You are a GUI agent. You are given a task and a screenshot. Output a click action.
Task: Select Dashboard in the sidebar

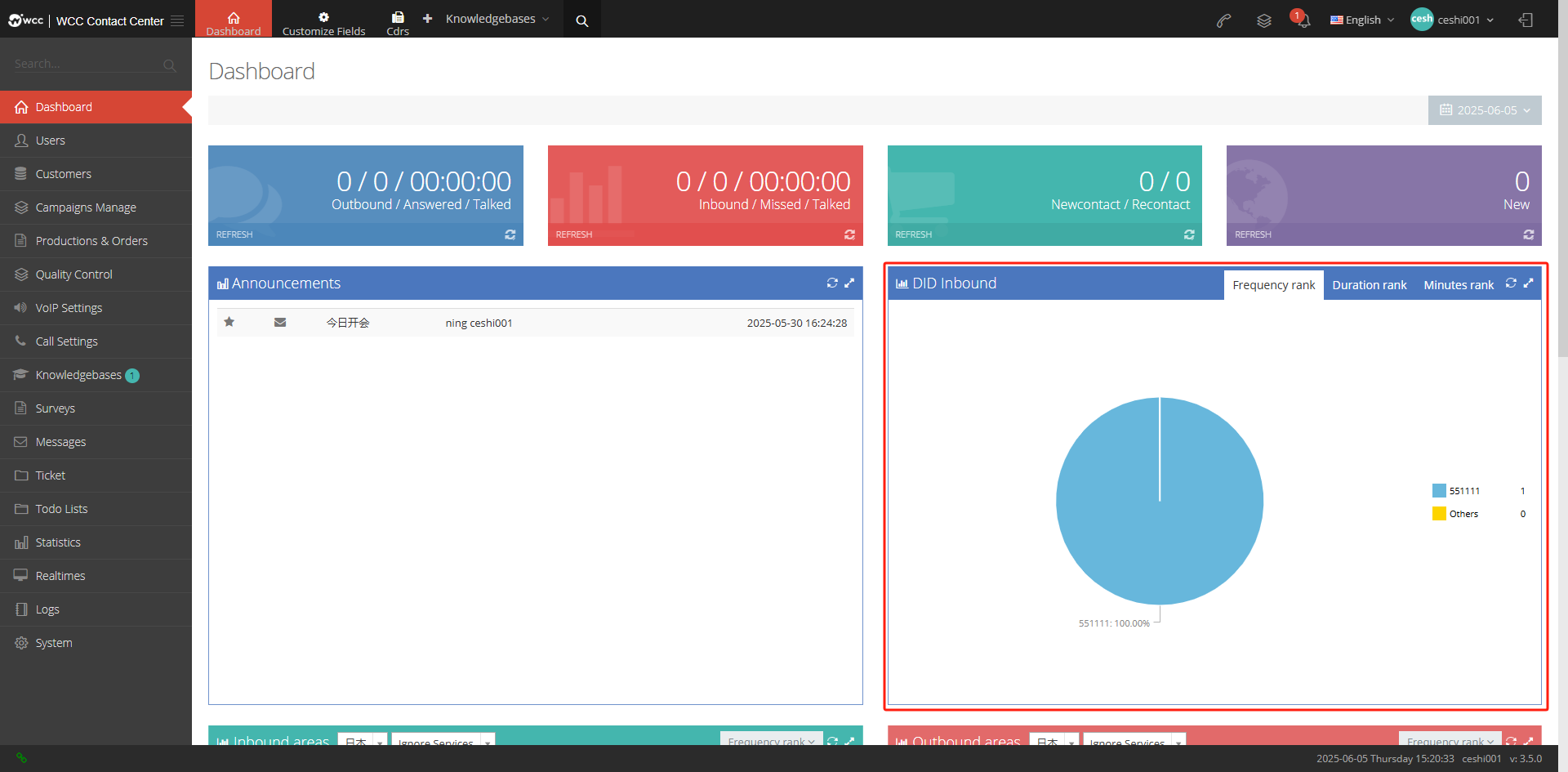pos(96,107)
